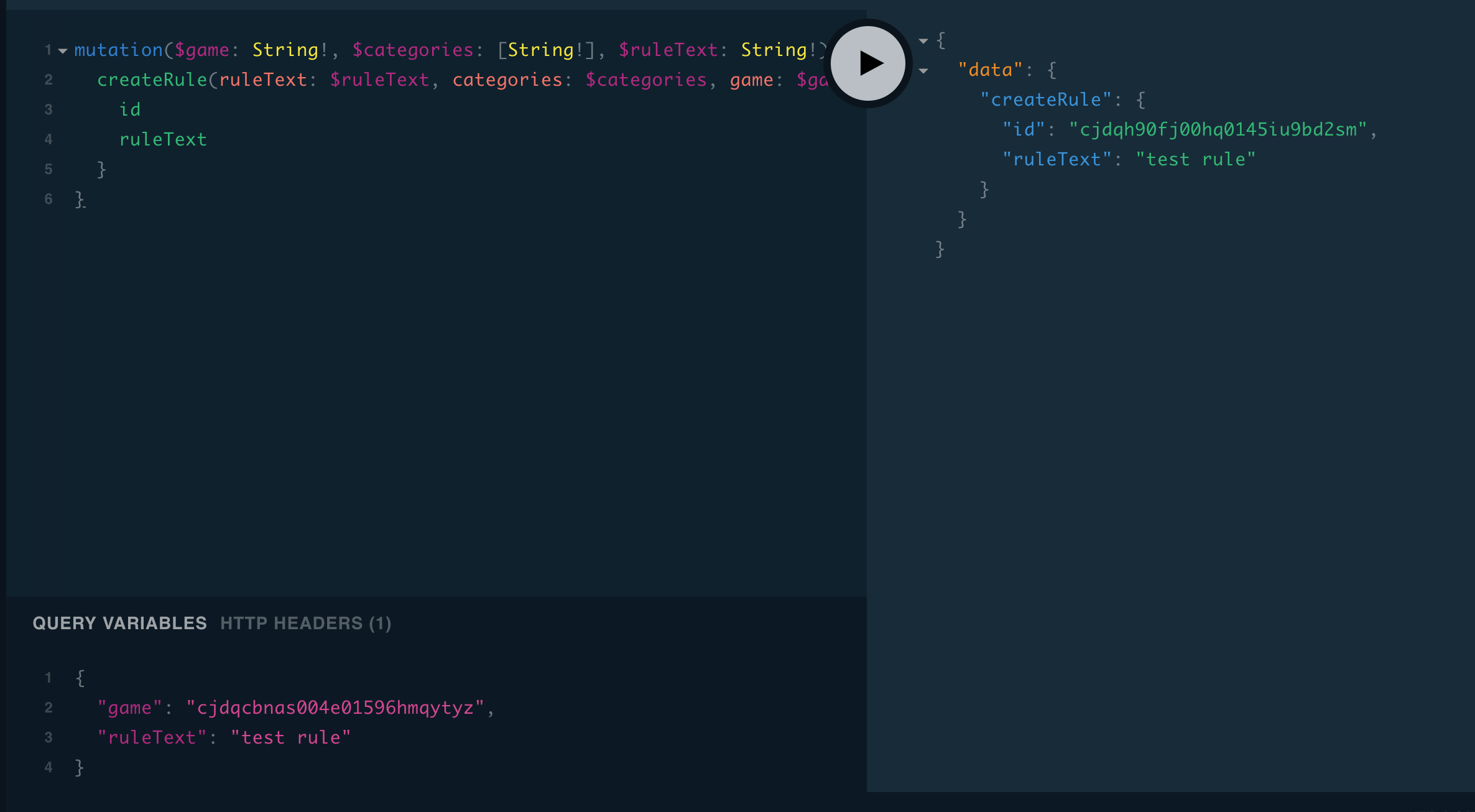Collapse the "data" object in the response
This screenshot has width=1475, height=812.
(x=922, y=70)
